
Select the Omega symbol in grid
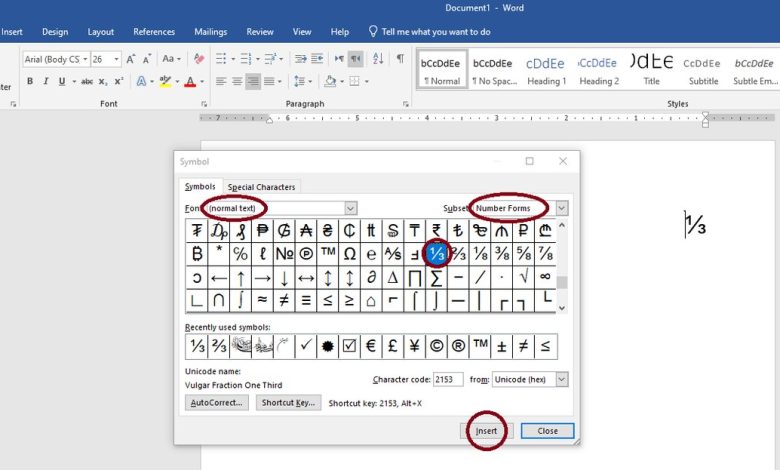(349, 254)
